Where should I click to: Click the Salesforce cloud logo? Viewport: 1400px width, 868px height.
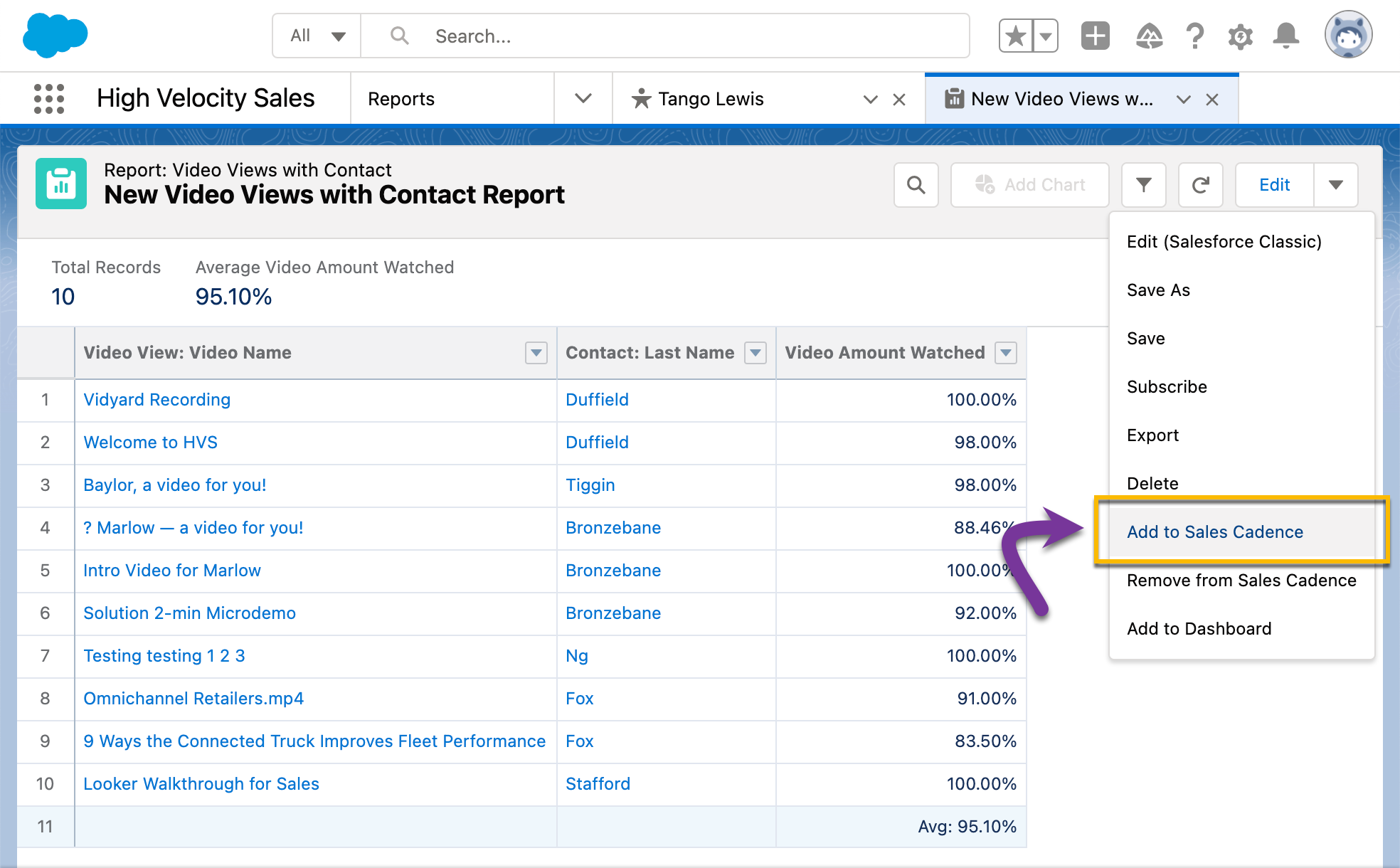tap(55, 35)
